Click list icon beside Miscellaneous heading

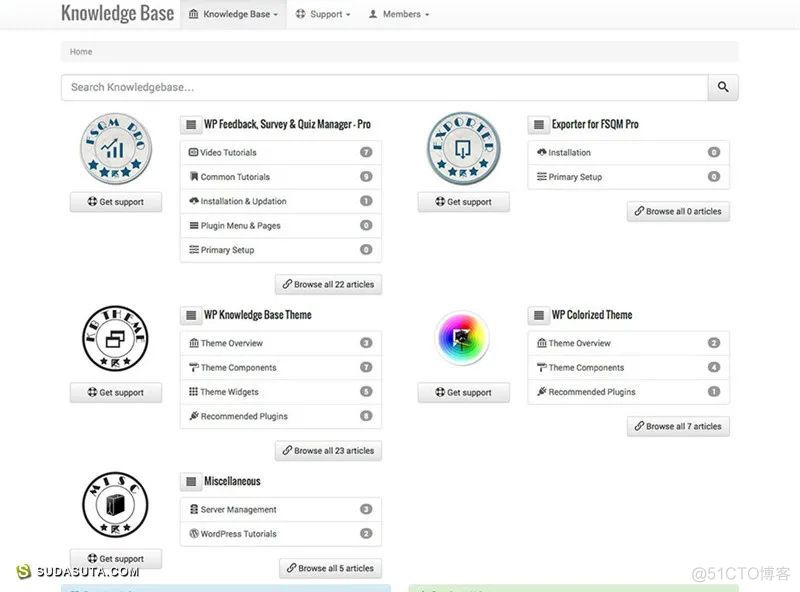coord(191,482)
